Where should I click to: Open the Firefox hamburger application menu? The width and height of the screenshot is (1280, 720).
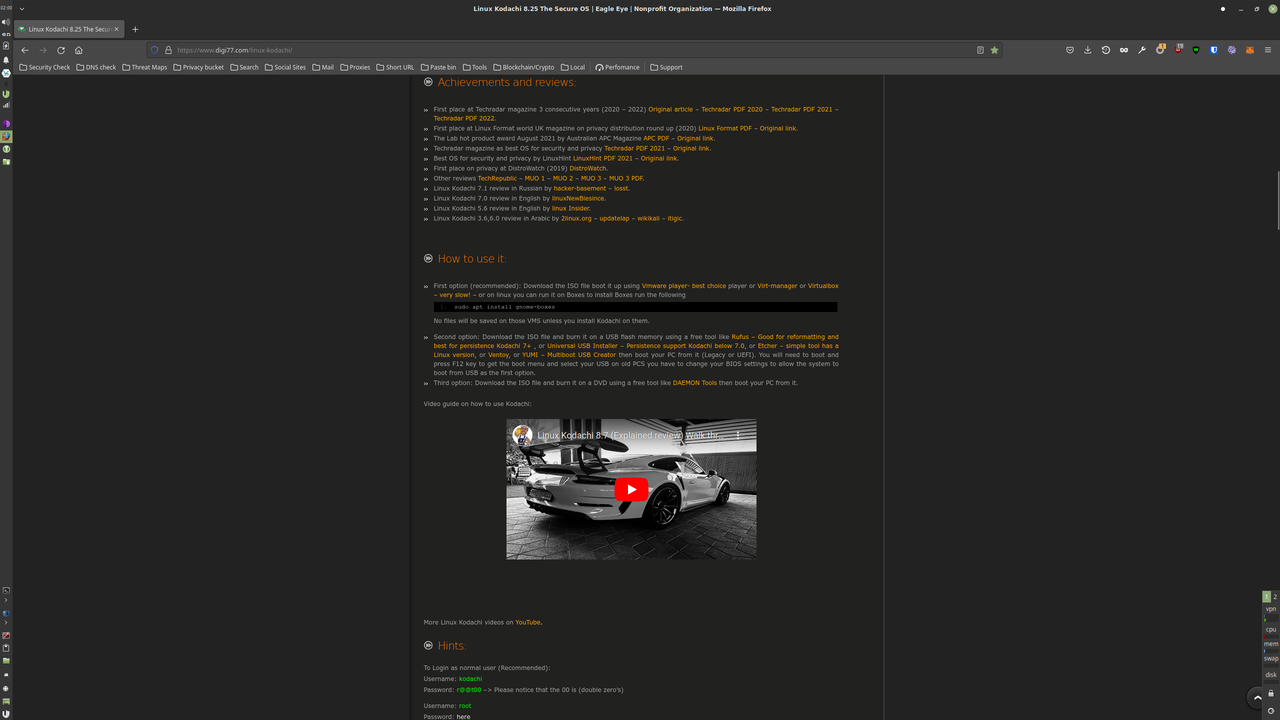coord(1268,50)
